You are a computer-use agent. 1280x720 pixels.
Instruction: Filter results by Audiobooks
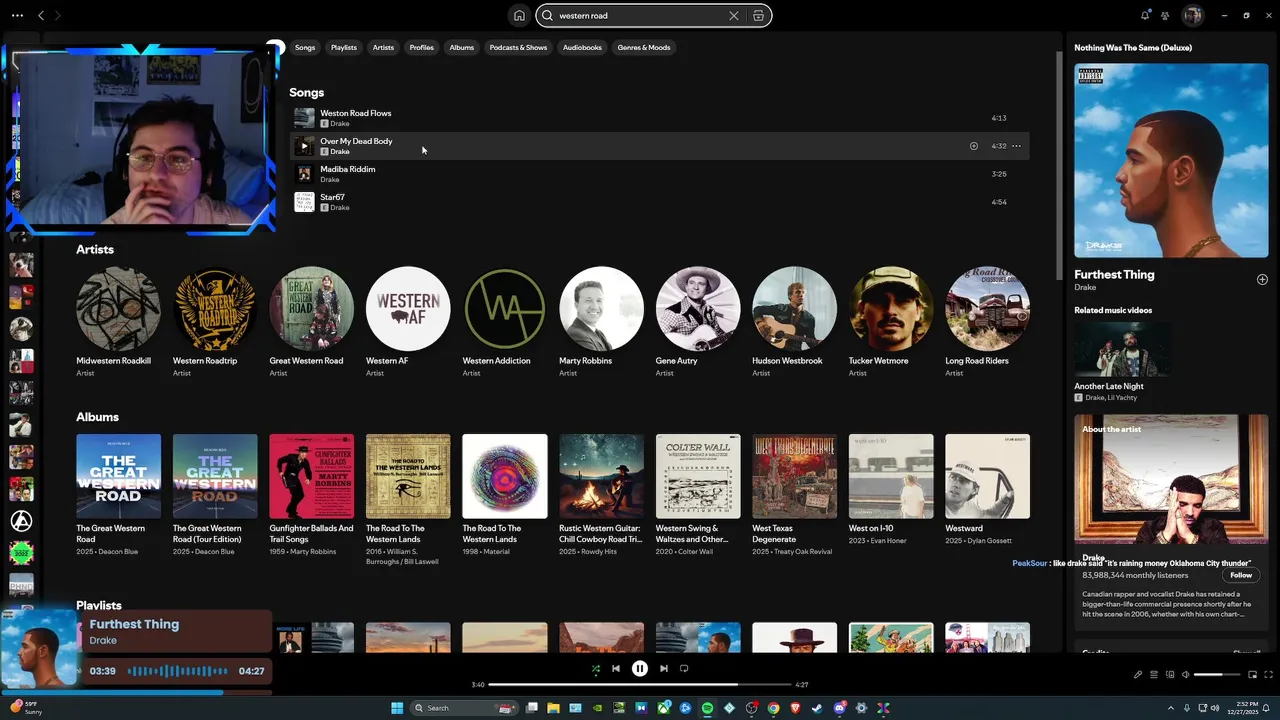coord(582,47)
